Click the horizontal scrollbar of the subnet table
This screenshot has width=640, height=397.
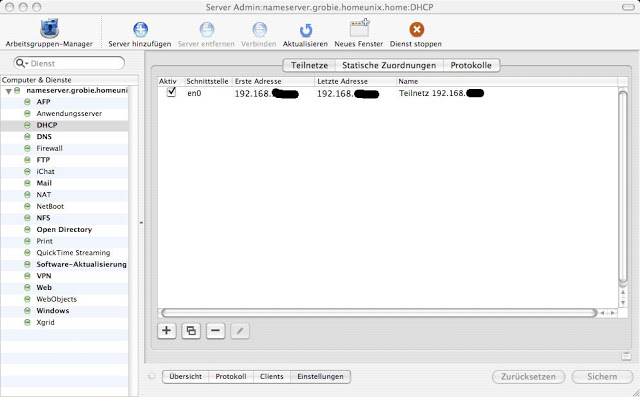click(x=379, y=313)
